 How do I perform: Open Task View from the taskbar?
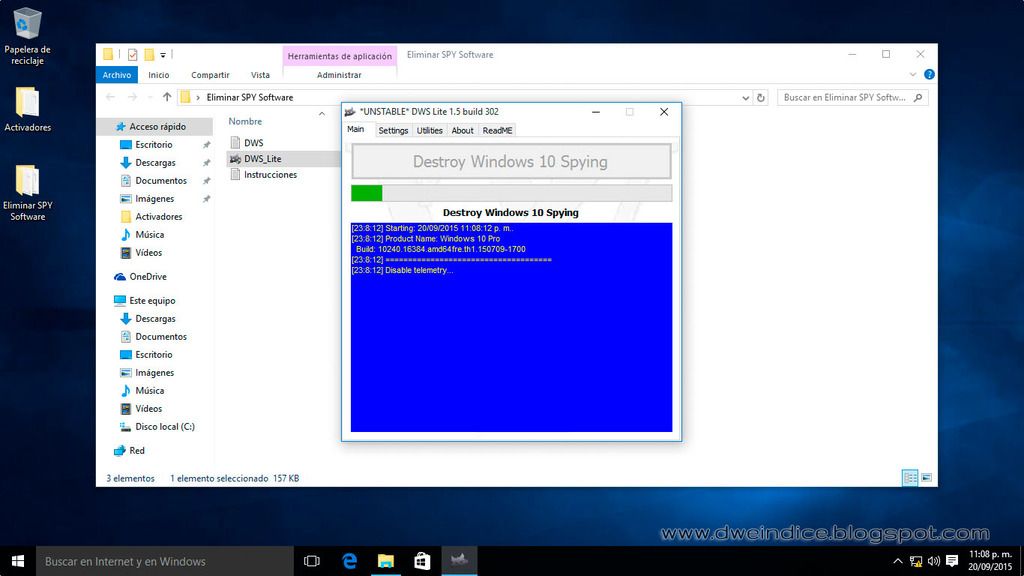point(311,561)
